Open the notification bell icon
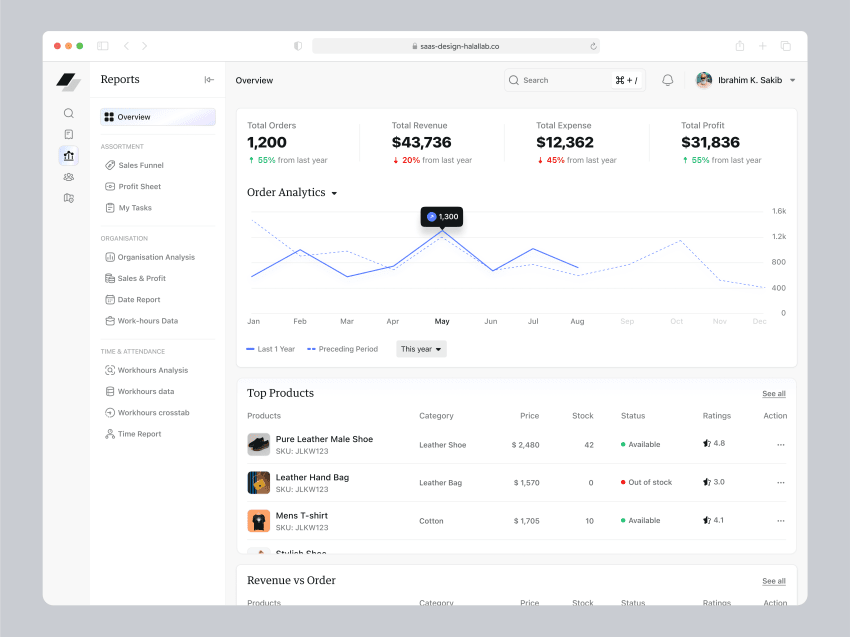The image size is (850, 637). (667, 80)
